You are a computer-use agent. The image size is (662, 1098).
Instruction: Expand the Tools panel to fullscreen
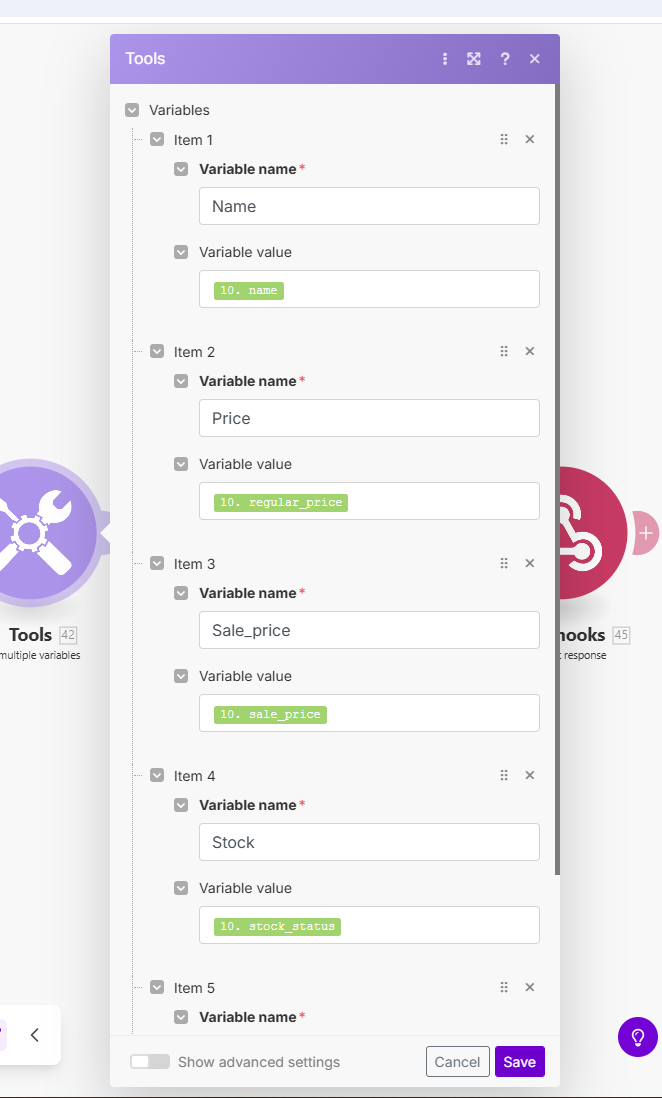[x=474, y=59]
